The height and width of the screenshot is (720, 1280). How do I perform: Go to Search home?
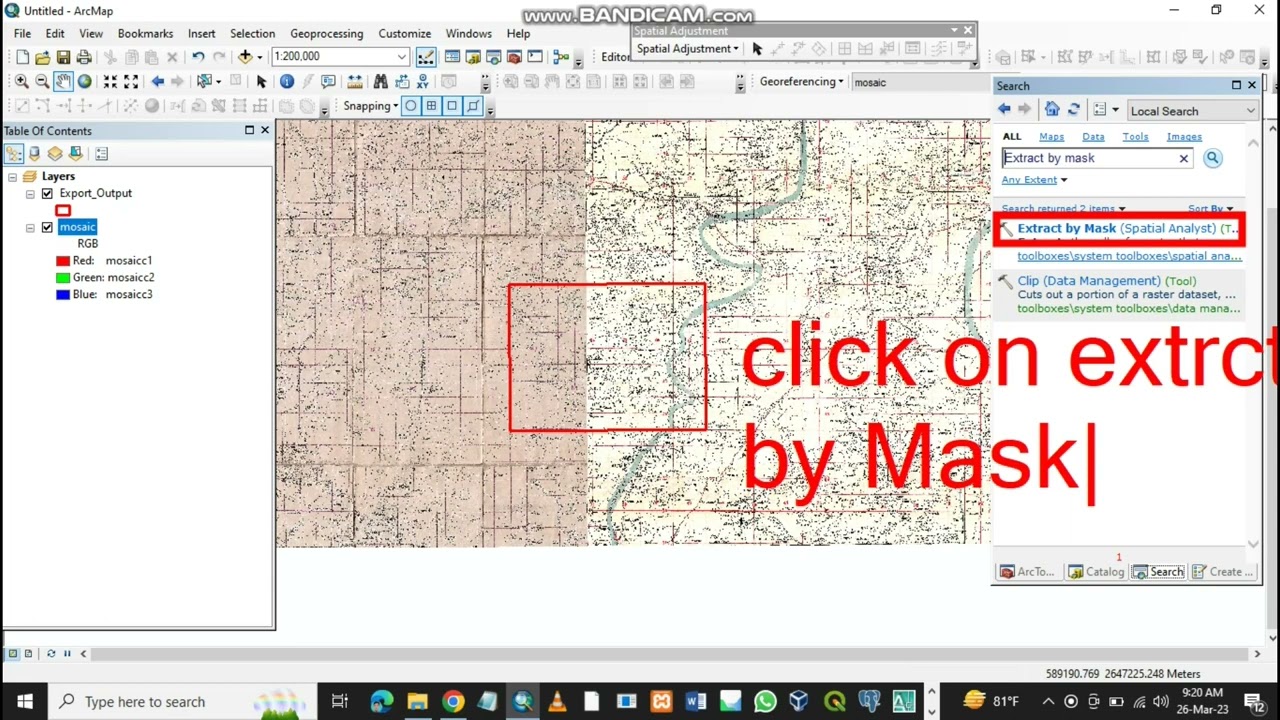[x=1052, y=110]
